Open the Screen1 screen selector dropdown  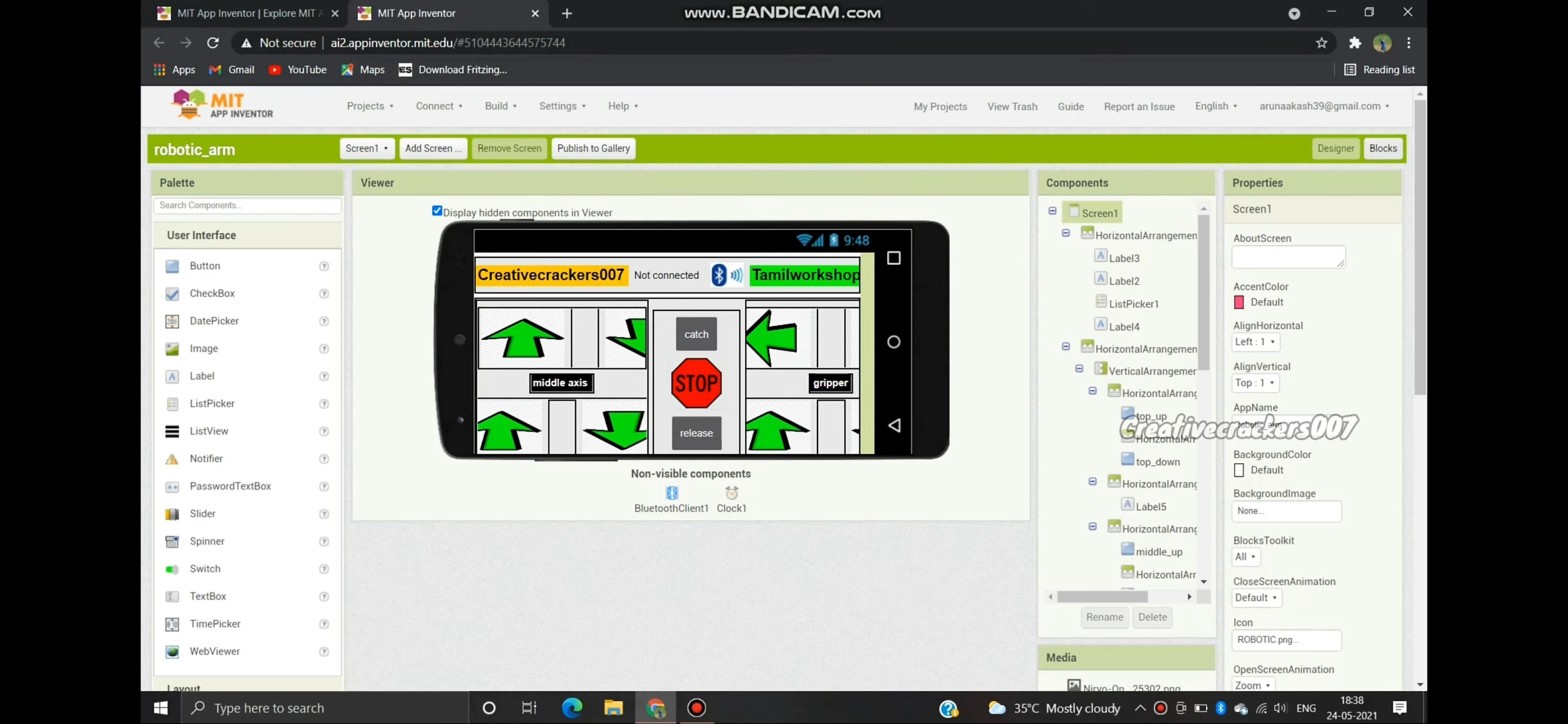point(366,148)
